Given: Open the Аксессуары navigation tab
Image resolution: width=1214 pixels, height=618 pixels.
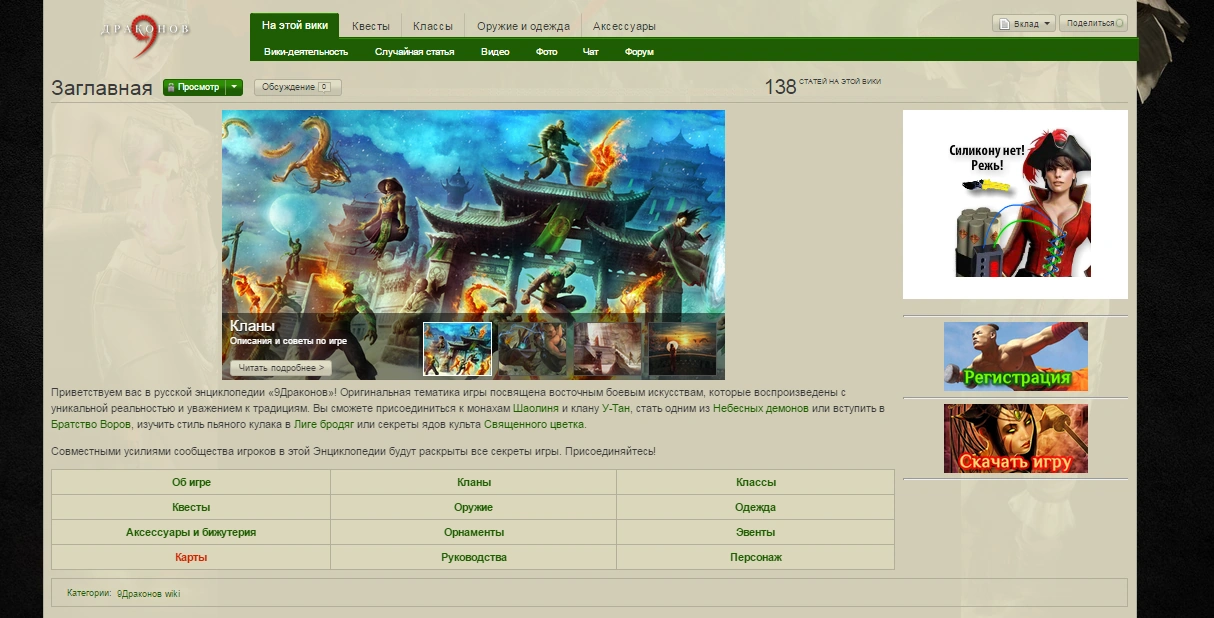Looking at the screenshot, I should tap(624, 26).
